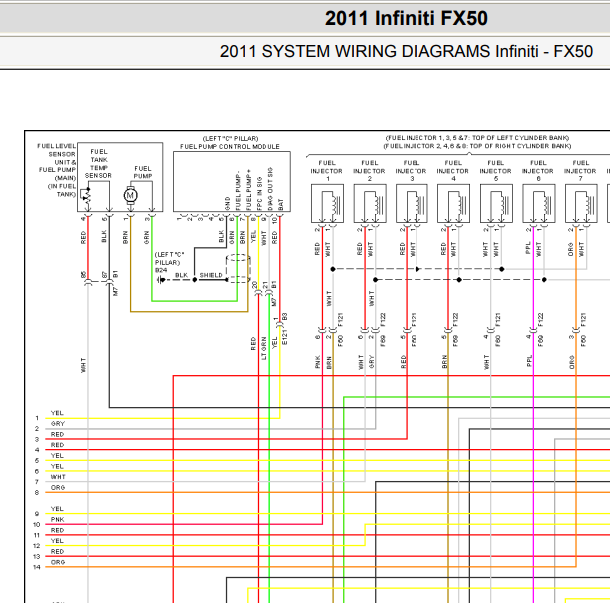Click the 'YEL' label on wire row 6
Image resolution: width=610 pixels, height=603 pixels.
coord(57,466)
